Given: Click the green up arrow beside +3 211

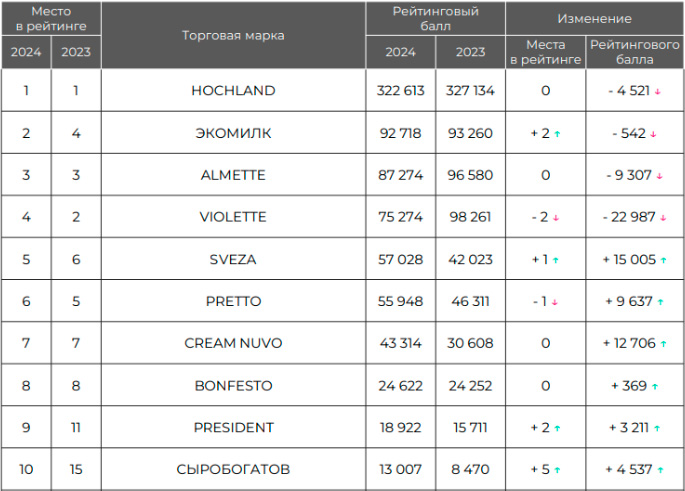Looking at the screenshot, I should [657, 429].
